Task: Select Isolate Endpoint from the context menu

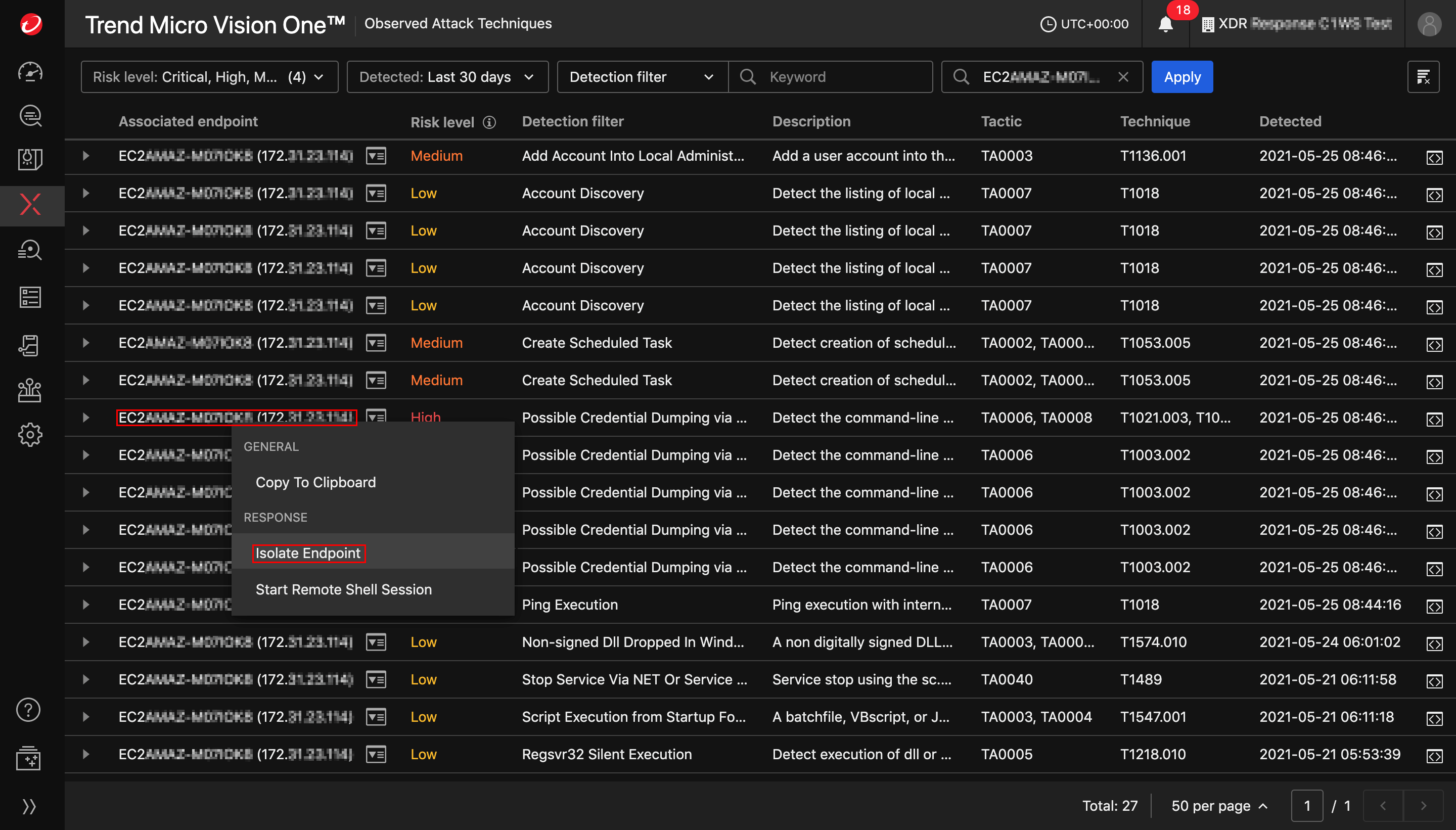Action: point(308,553)
